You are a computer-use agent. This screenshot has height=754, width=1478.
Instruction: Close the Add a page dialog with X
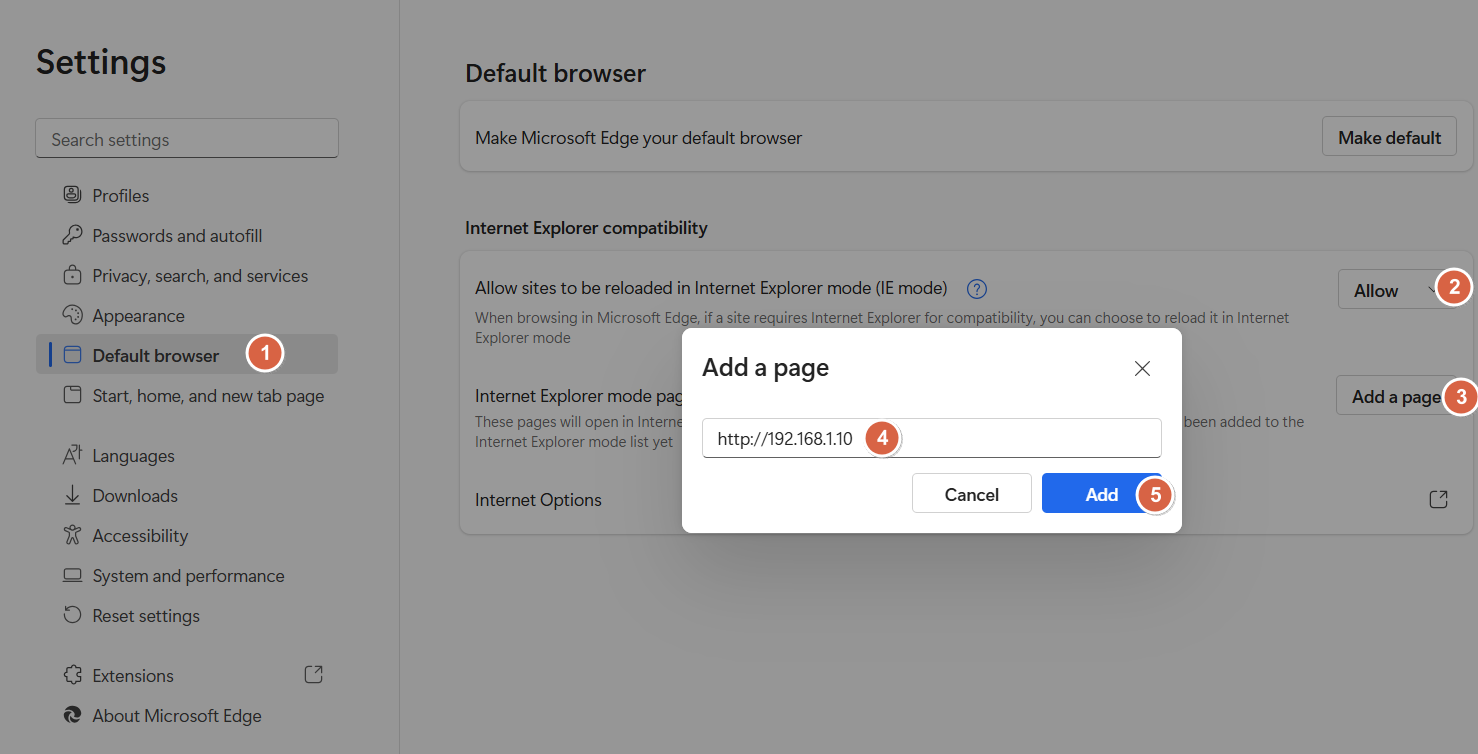point(1142,368)
